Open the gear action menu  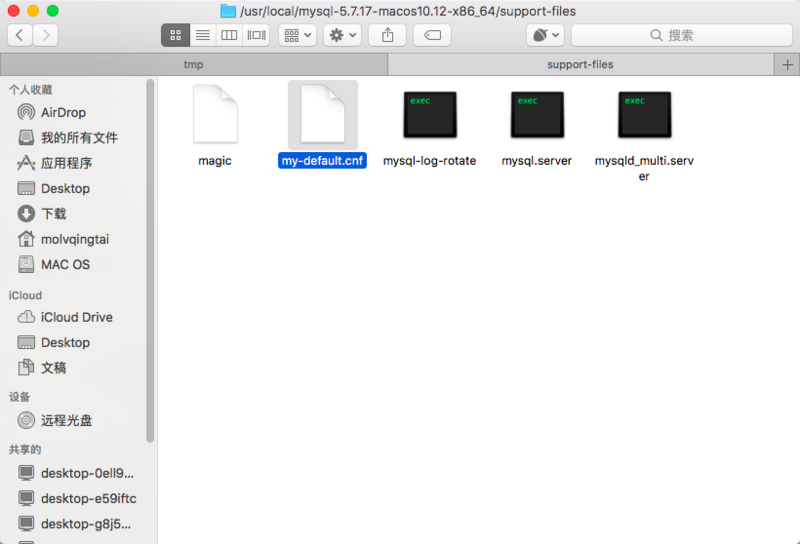342,35
